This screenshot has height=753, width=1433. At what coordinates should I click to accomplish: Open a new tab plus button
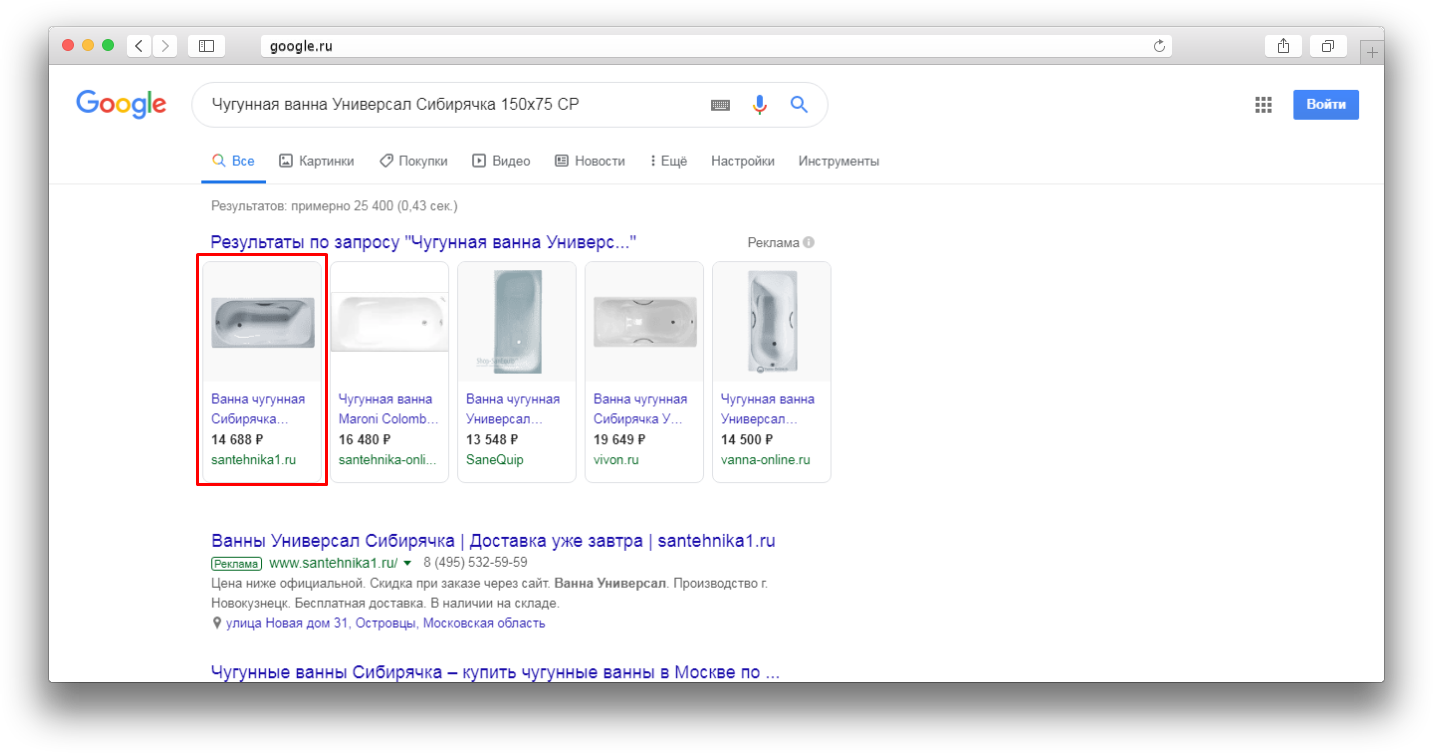pyautogui.click(x=1372, y=53)
